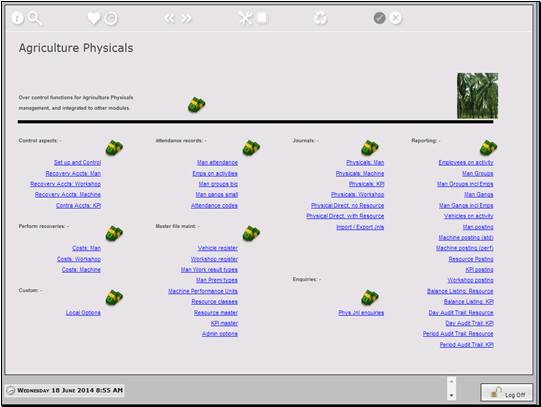Open the wrench and screwdriver tools icon
The image size is (541, 407).
click(x=245, y=18)
